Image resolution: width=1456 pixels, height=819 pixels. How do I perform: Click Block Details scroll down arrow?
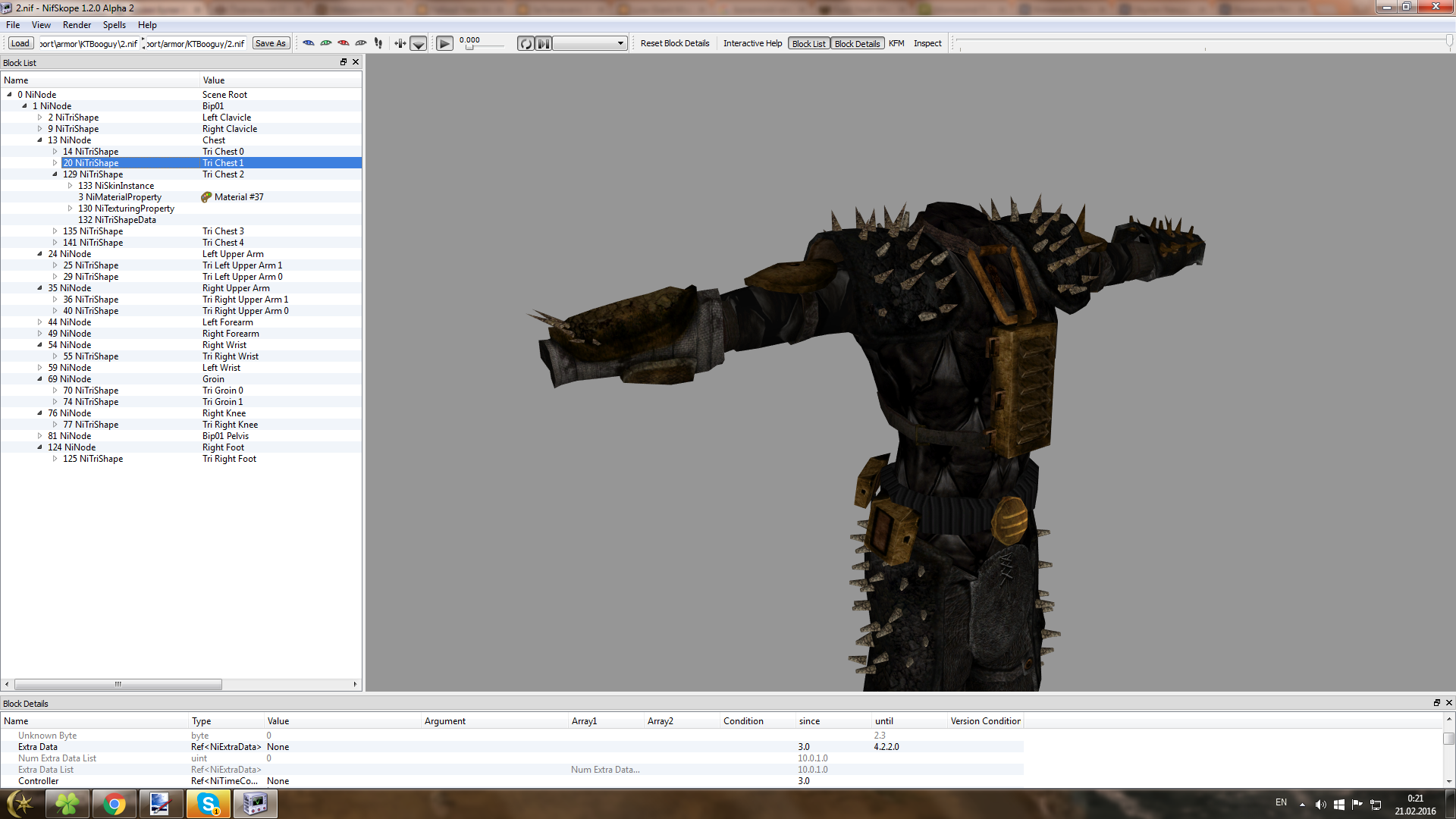(1449, 781)
